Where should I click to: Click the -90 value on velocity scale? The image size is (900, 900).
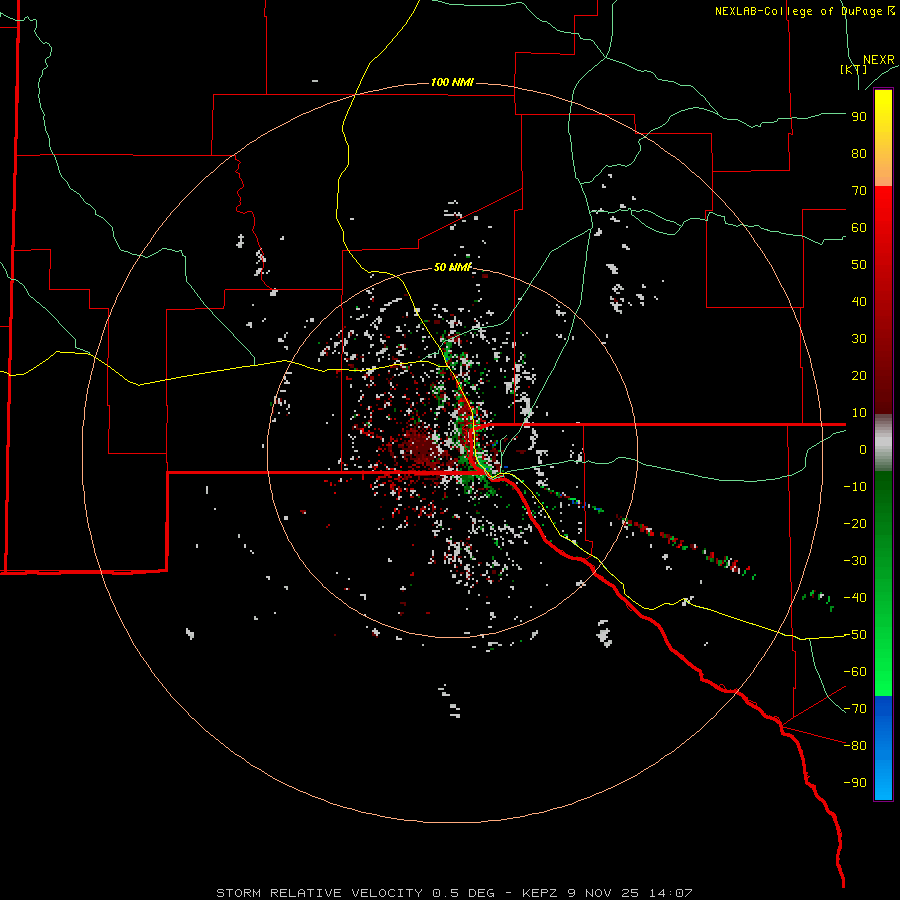click(x=855, y=783)
